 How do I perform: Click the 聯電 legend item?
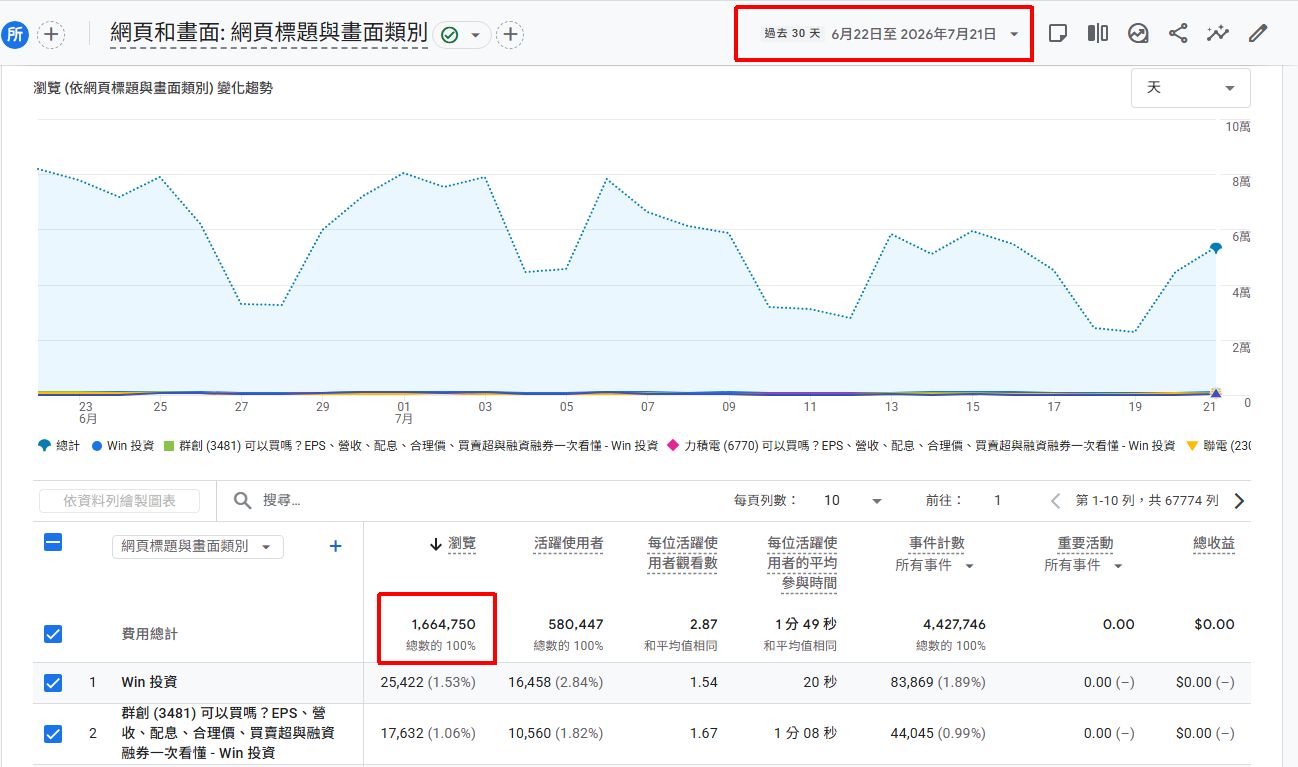pos(1218,446)
